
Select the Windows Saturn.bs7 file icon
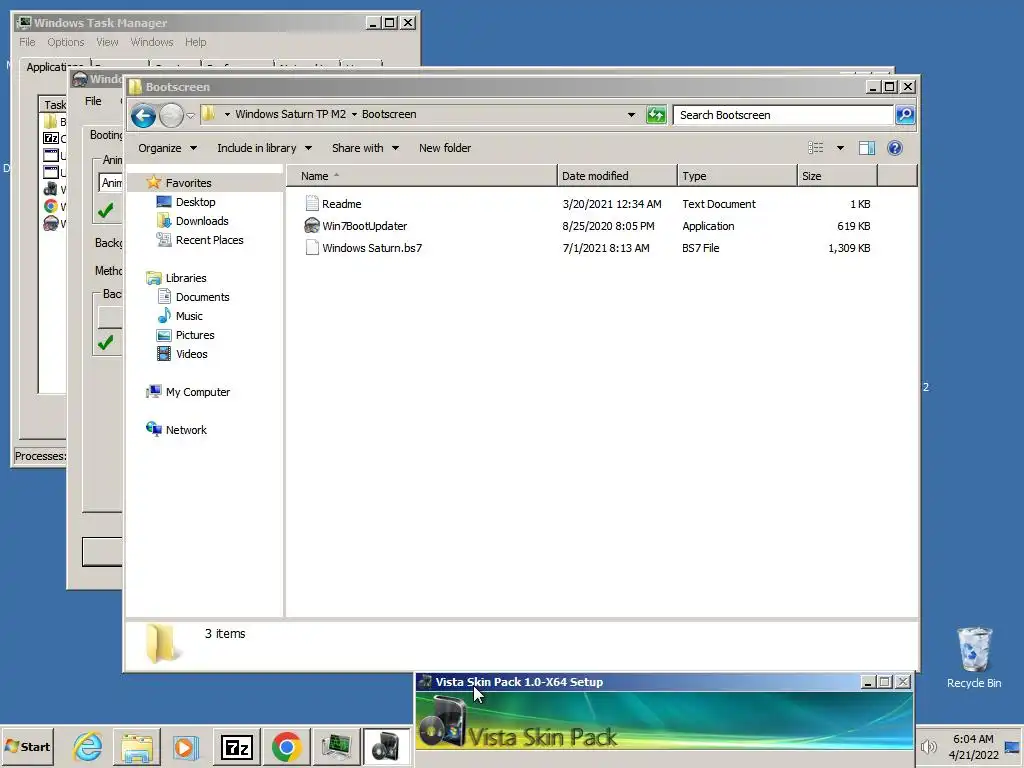[x=312, y=248]
